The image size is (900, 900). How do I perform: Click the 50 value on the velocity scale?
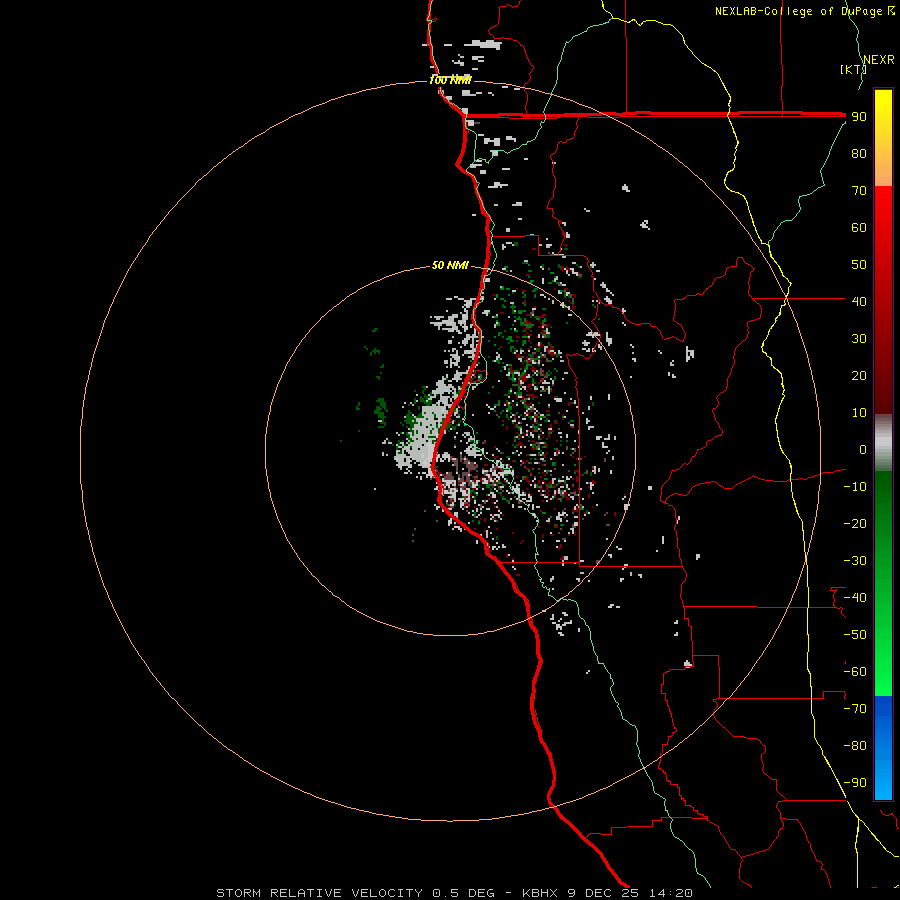pos(859,265)
